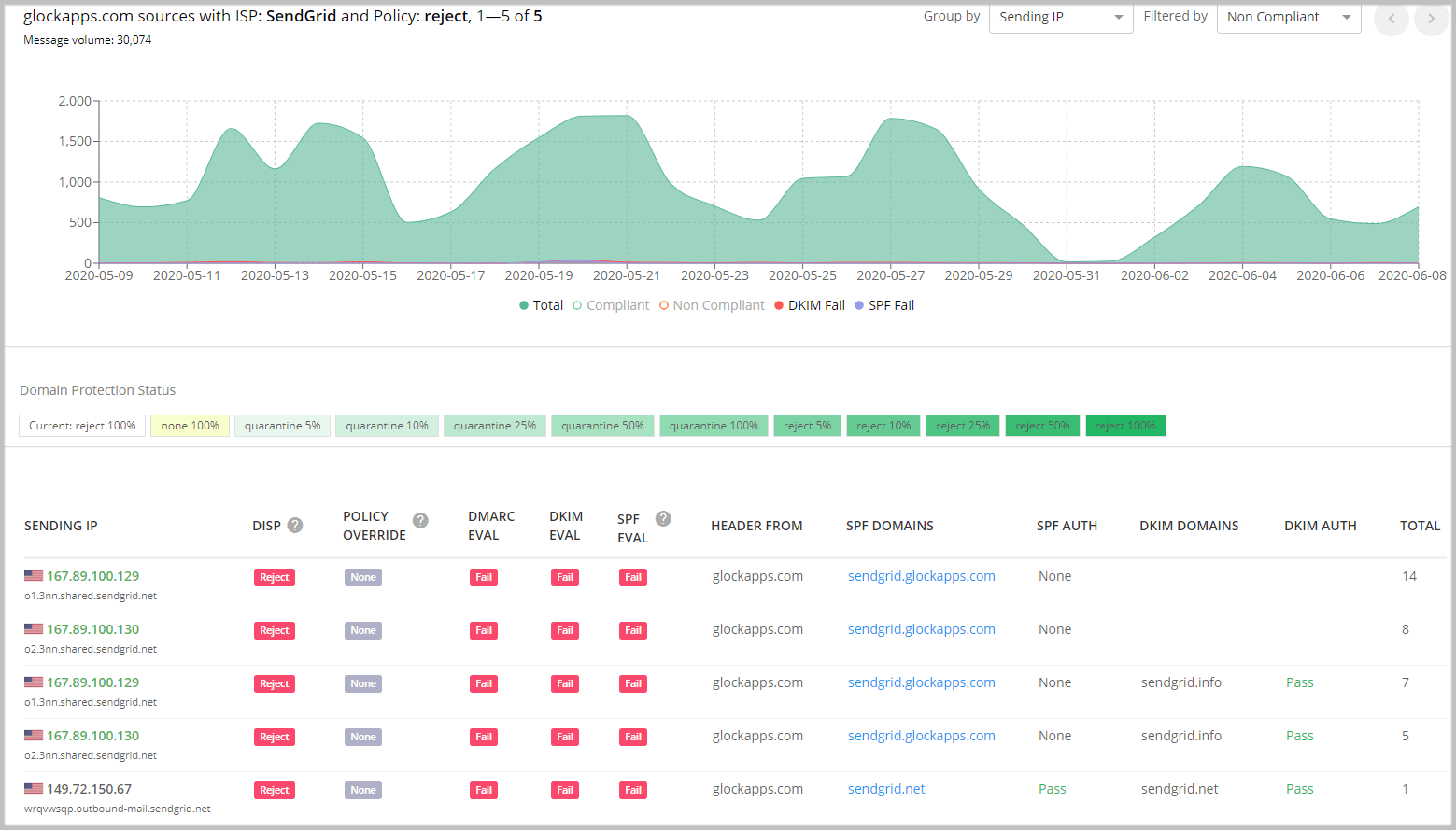Viewport: 1456px width, 830px height.
Task: Select the reject 10% policy swatch
Action: 883,426
